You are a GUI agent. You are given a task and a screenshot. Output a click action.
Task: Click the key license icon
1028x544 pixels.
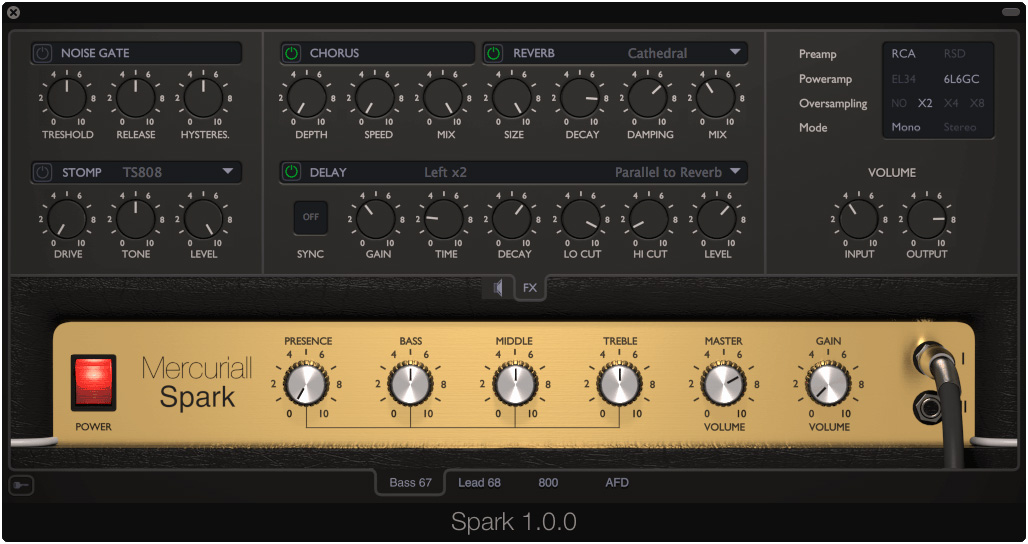pos(21,486)
